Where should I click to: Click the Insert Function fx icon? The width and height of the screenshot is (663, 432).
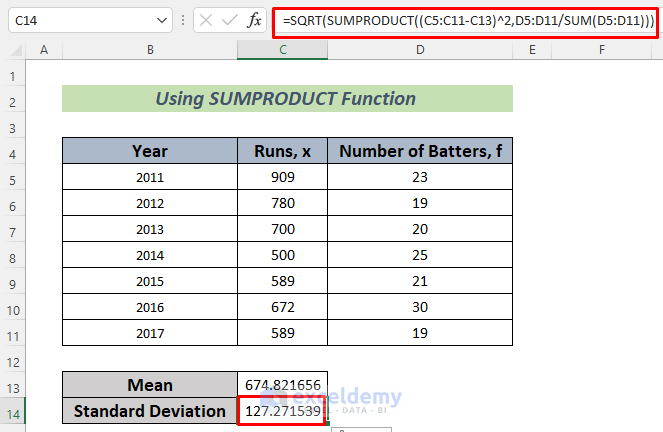[x=255, y=20]
